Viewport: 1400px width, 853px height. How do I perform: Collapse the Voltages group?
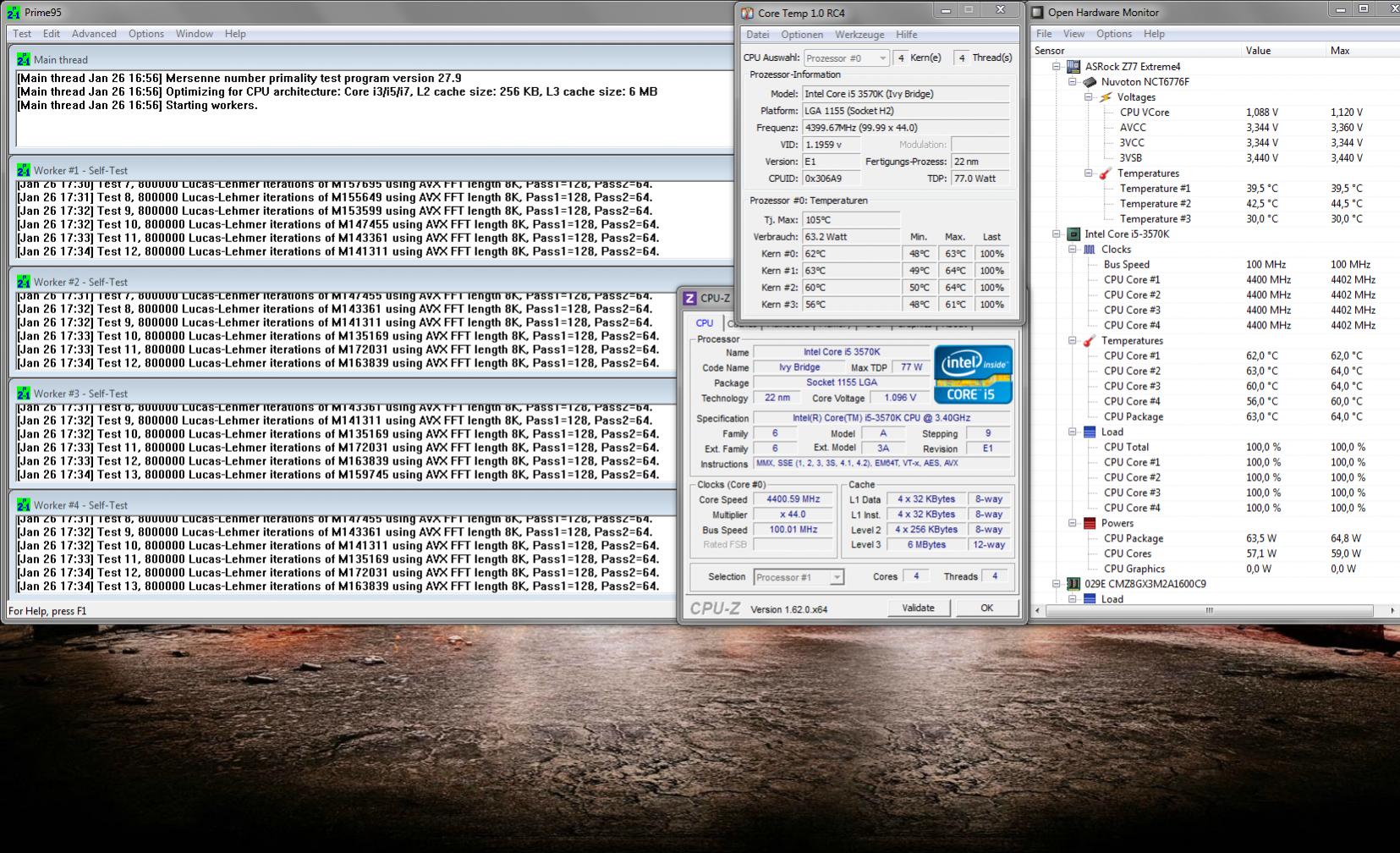[x=1089, y=97]
